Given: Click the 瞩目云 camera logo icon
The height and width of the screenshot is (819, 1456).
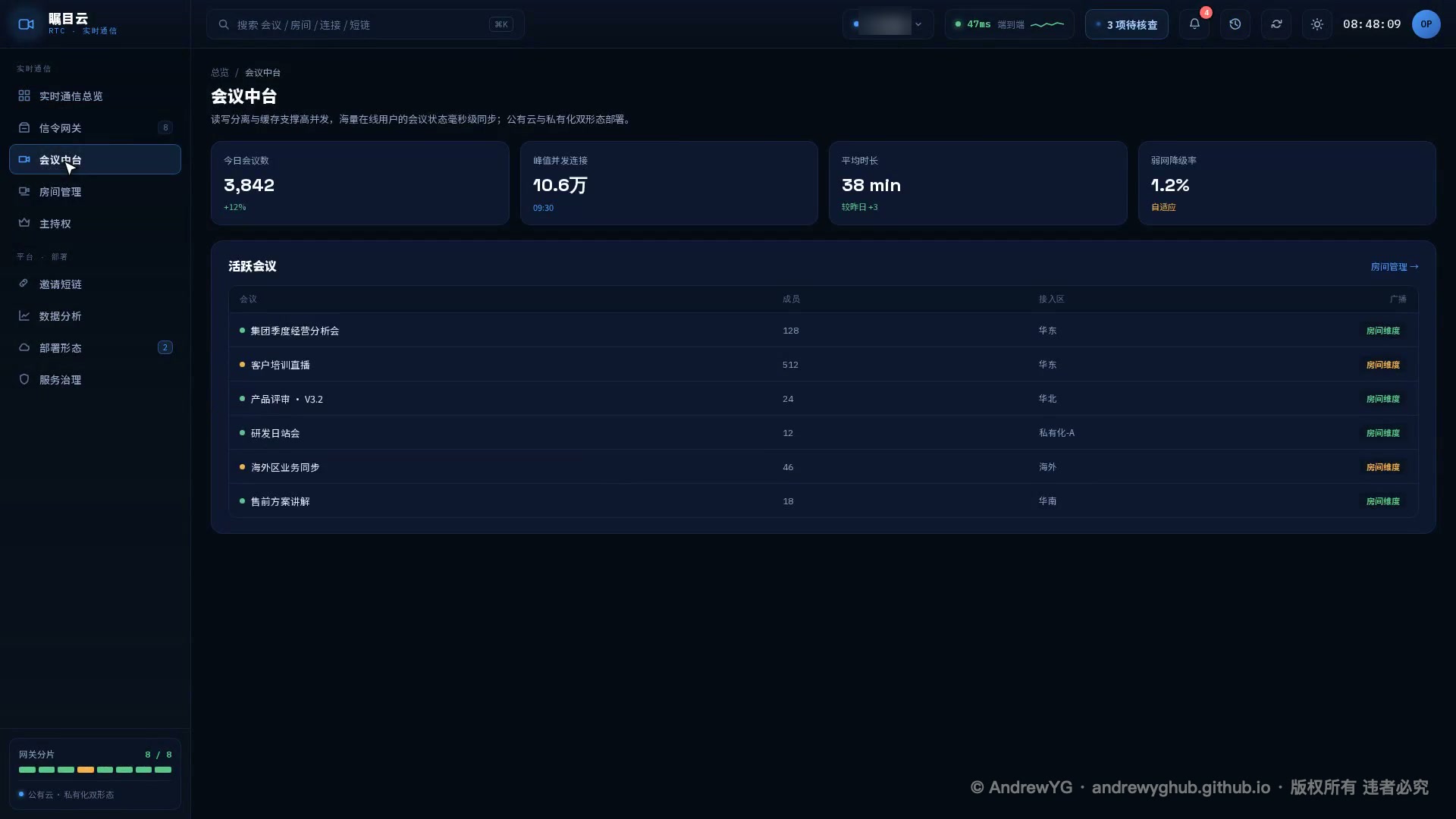Looking at the screenshot, I should click(x=26, y=24).
